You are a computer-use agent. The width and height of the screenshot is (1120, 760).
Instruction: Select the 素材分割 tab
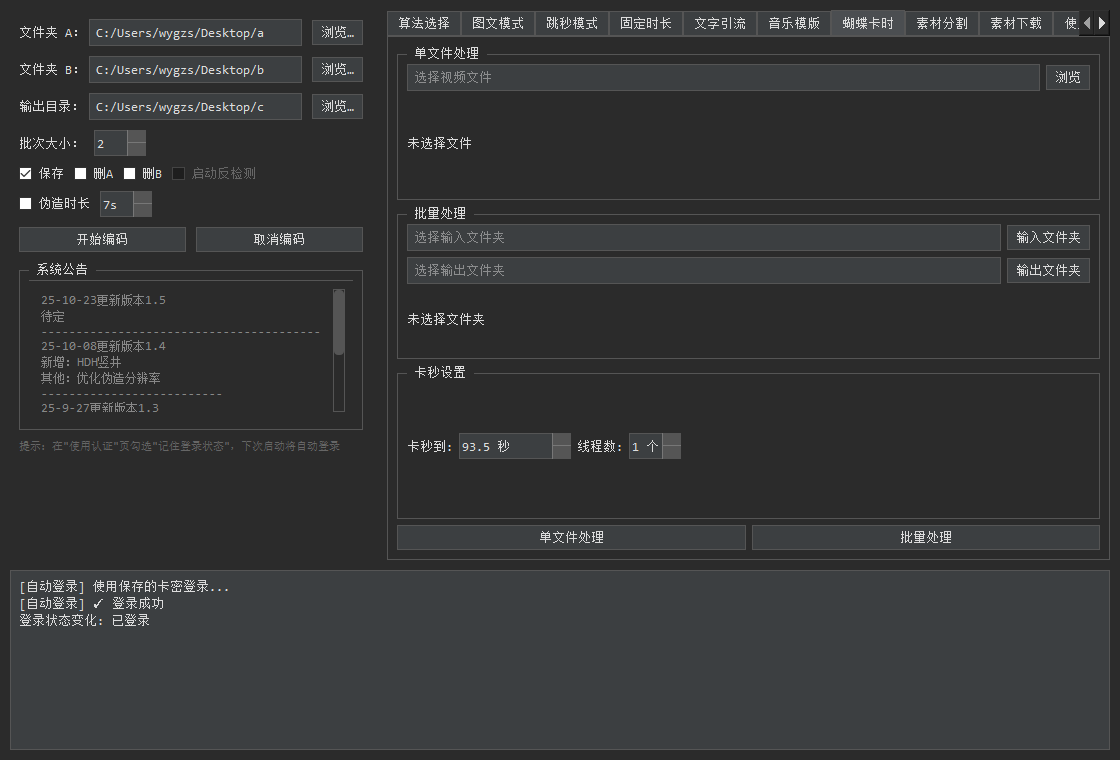[941, 22]
